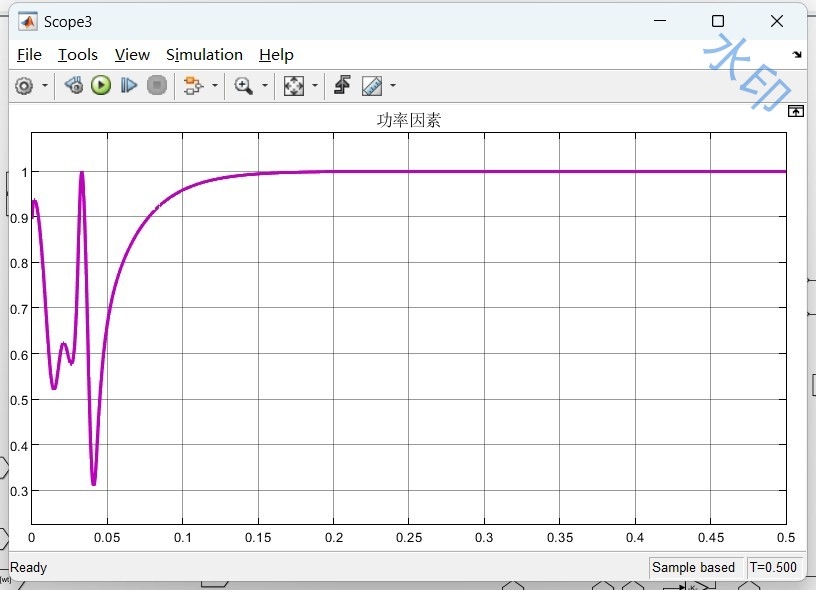Expand the configuration gear dropdown arrow
Image resolution: width=816 pixels, height=590 pixels.
[45, 86]
